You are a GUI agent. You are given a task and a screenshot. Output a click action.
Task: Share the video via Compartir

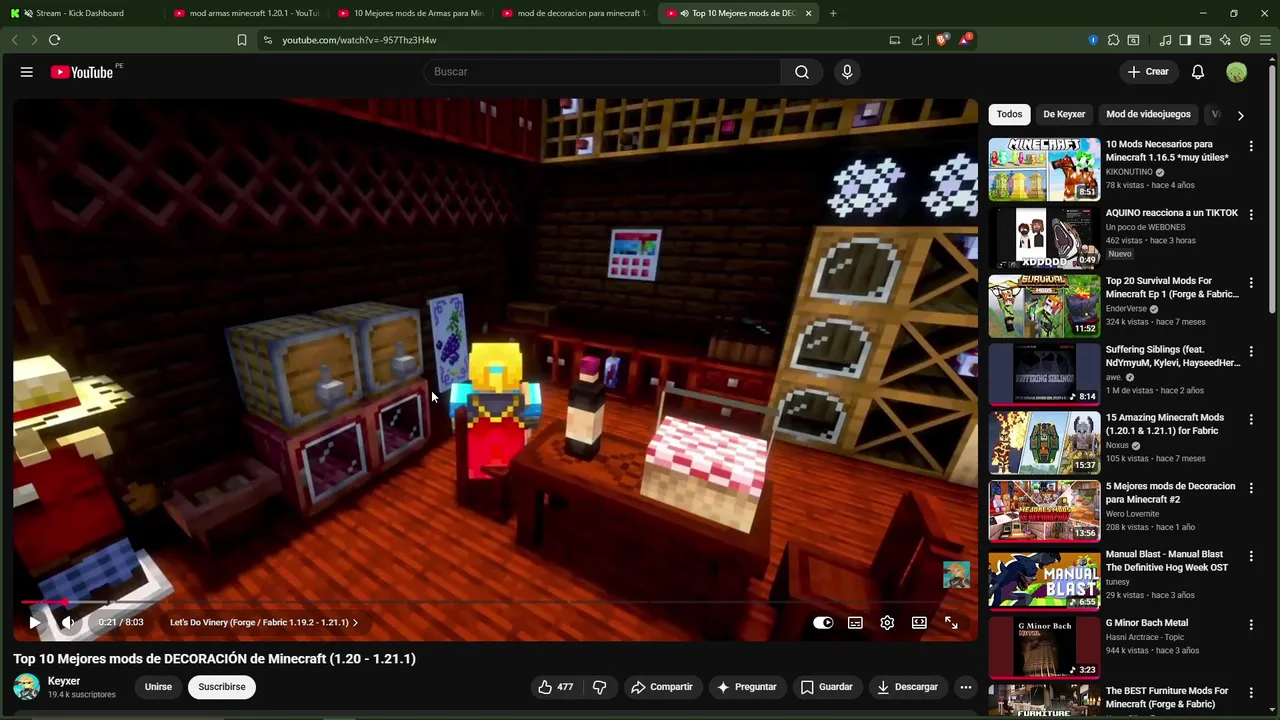tap(661, 687)
